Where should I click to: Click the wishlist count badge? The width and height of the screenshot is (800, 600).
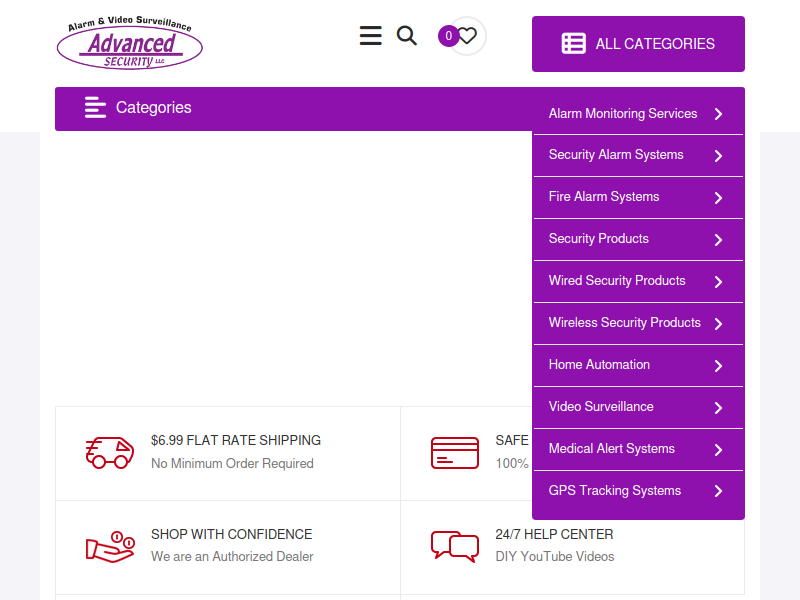pyautogui.click(x=448, y=36)
